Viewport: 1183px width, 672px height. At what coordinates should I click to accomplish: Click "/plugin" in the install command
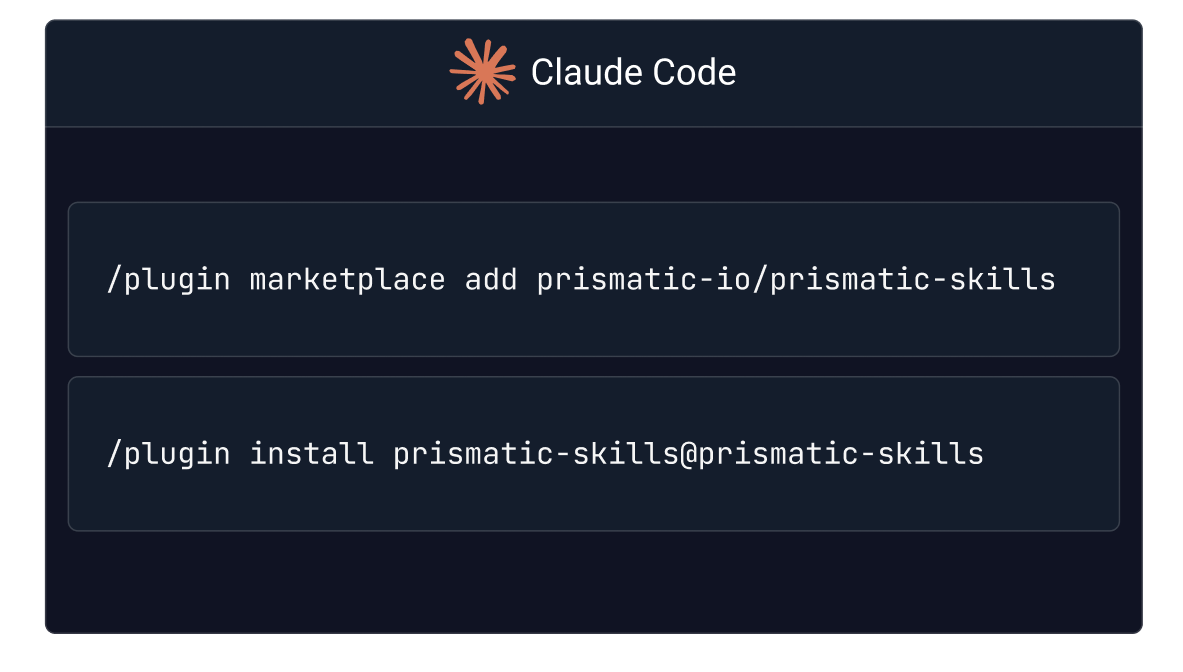click(168, 455)
